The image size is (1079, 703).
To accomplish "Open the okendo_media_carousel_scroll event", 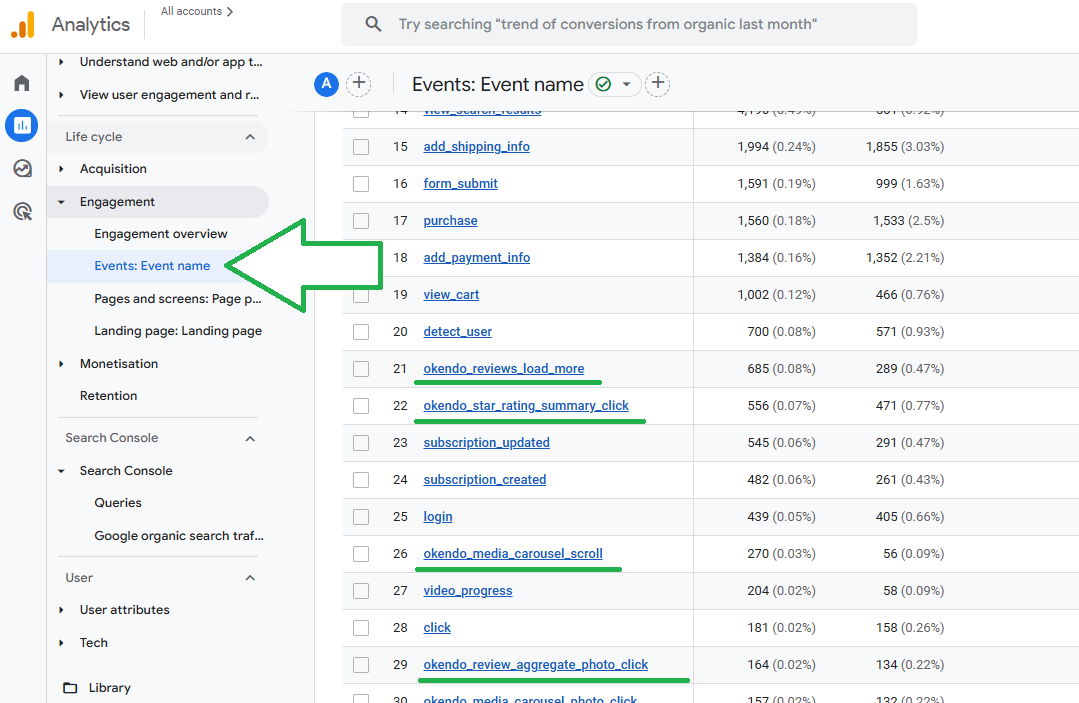I will click(513, 554).
